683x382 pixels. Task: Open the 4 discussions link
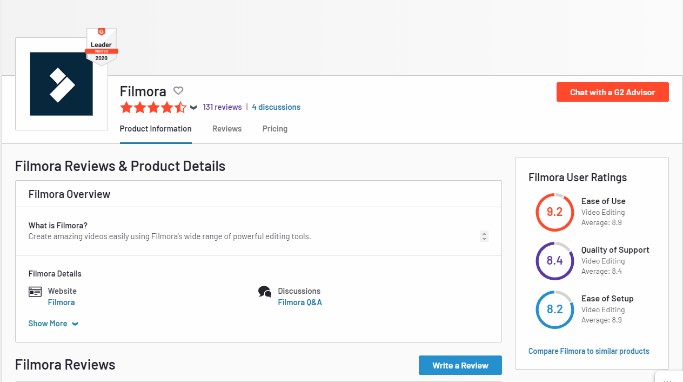click(276, 107)
